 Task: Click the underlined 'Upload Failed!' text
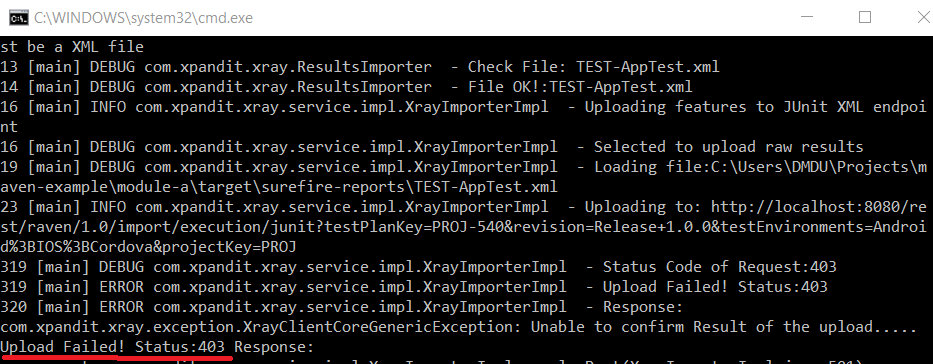63,347
